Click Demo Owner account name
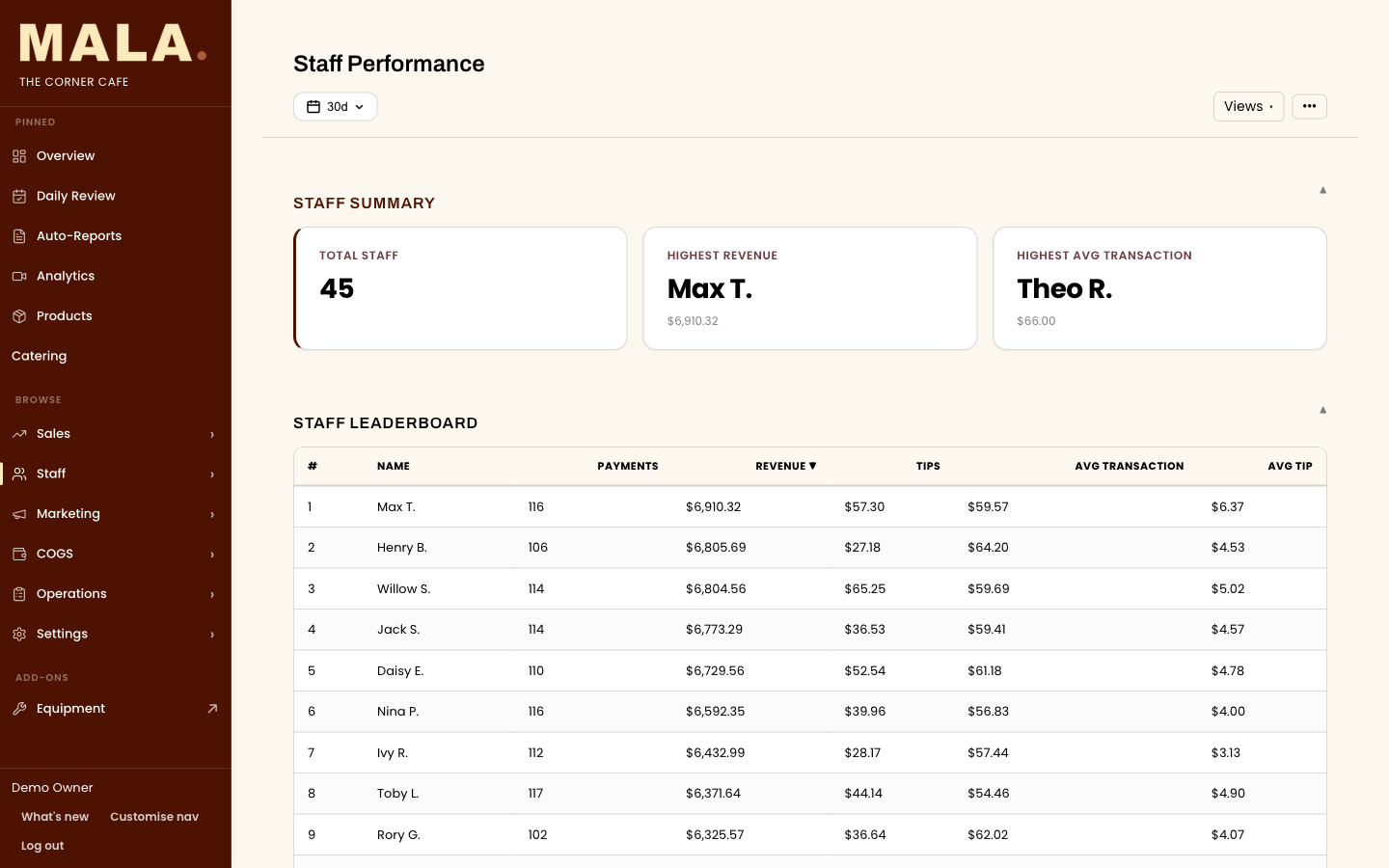 pos(52,788)
